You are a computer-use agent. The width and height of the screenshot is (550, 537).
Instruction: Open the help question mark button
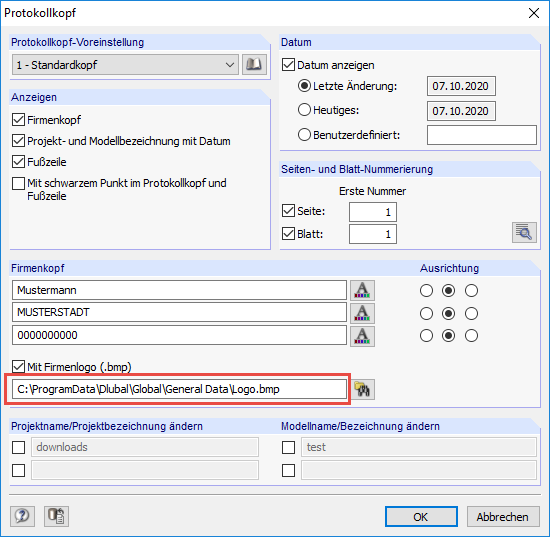22,516
